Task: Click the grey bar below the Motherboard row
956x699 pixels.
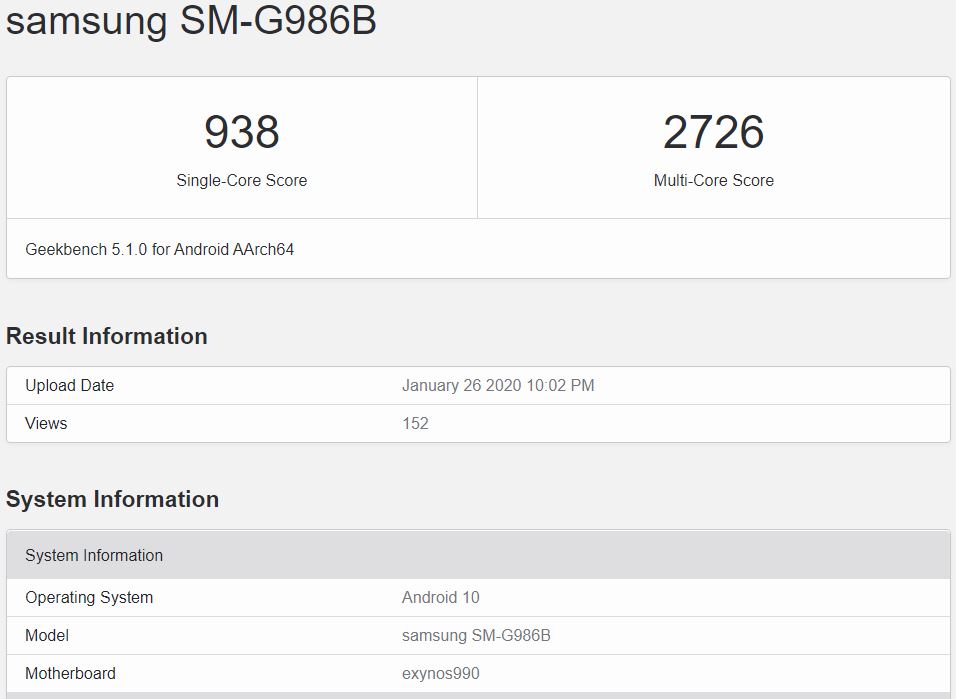Action: [x=478, y=695]
